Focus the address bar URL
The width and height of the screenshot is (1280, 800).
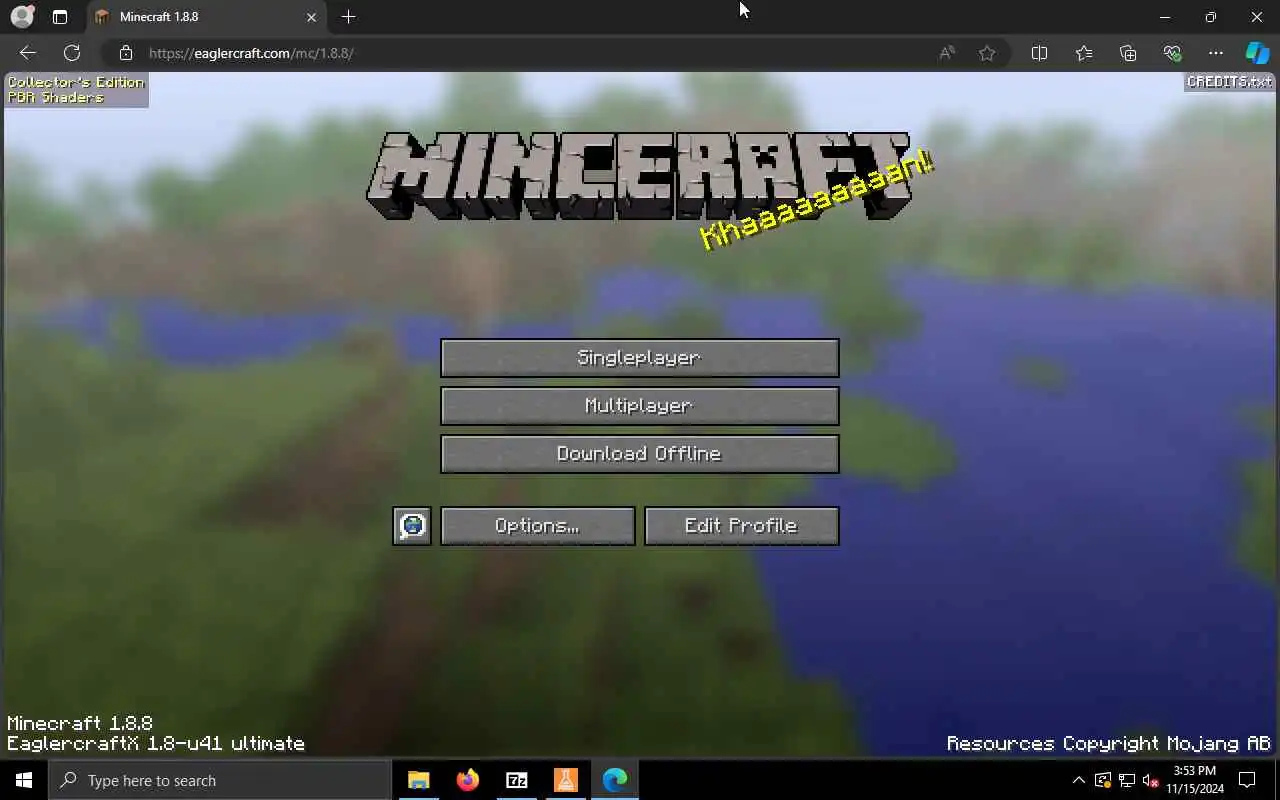pos(251,53)
